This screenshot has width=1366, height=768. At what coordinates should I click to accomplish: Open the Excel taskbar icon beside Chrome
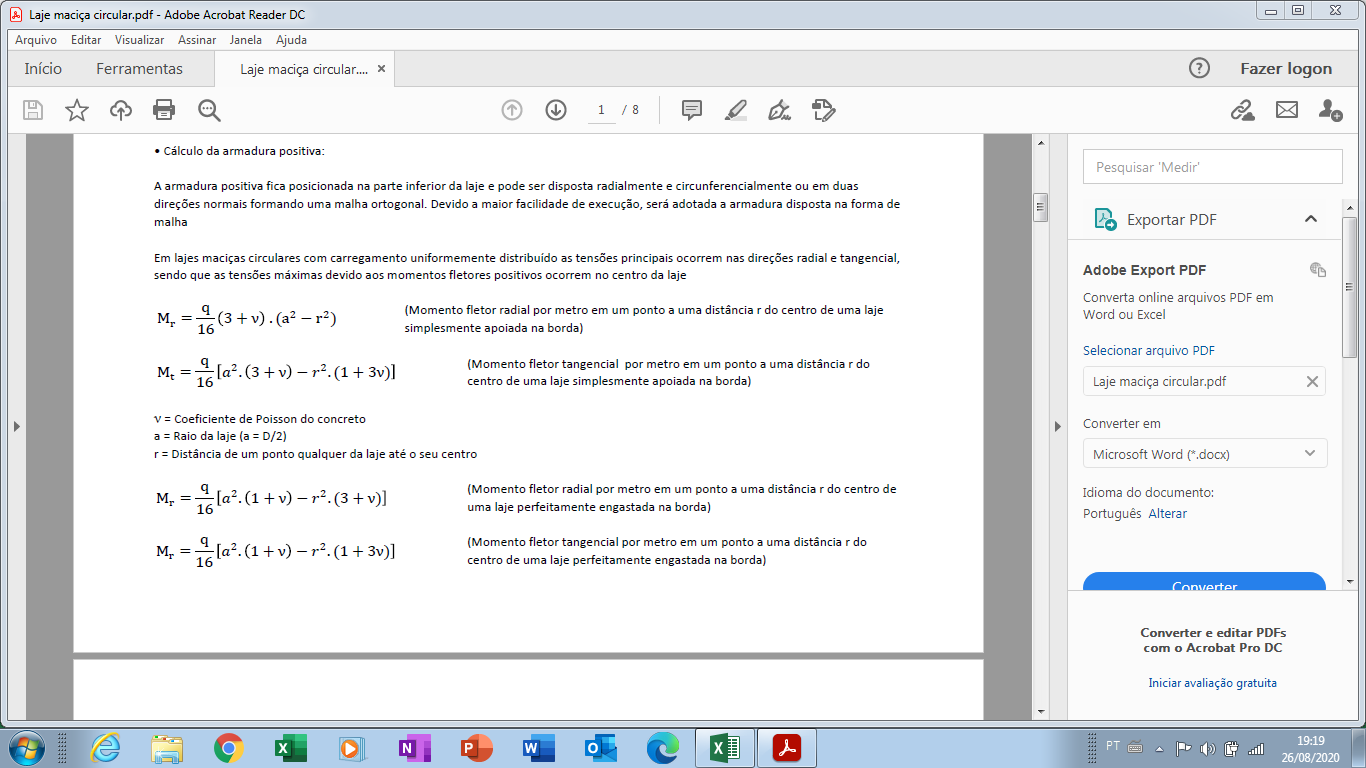[x=291, y=747]
